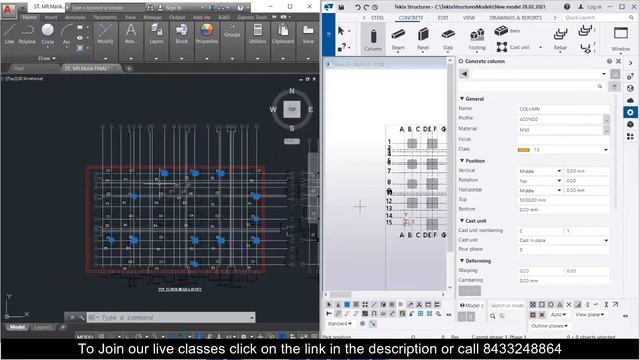This screenshot has width=640, height=360.
Task: Click the Name field showing COLUMN
Action: click(563, 109)
